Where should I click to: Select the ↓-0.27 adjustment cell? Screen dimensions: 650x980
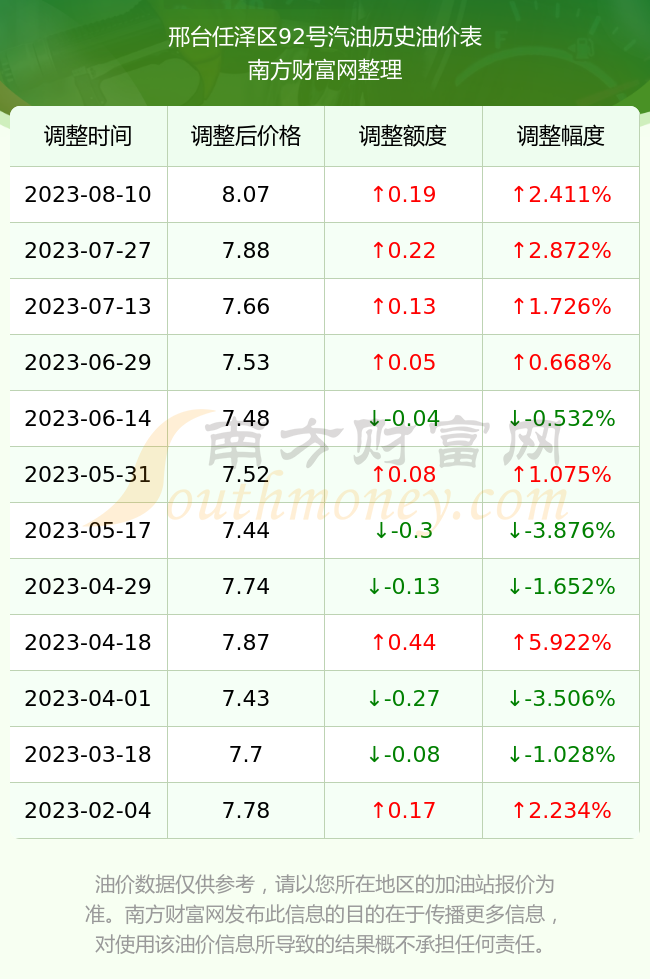[403, 698]
